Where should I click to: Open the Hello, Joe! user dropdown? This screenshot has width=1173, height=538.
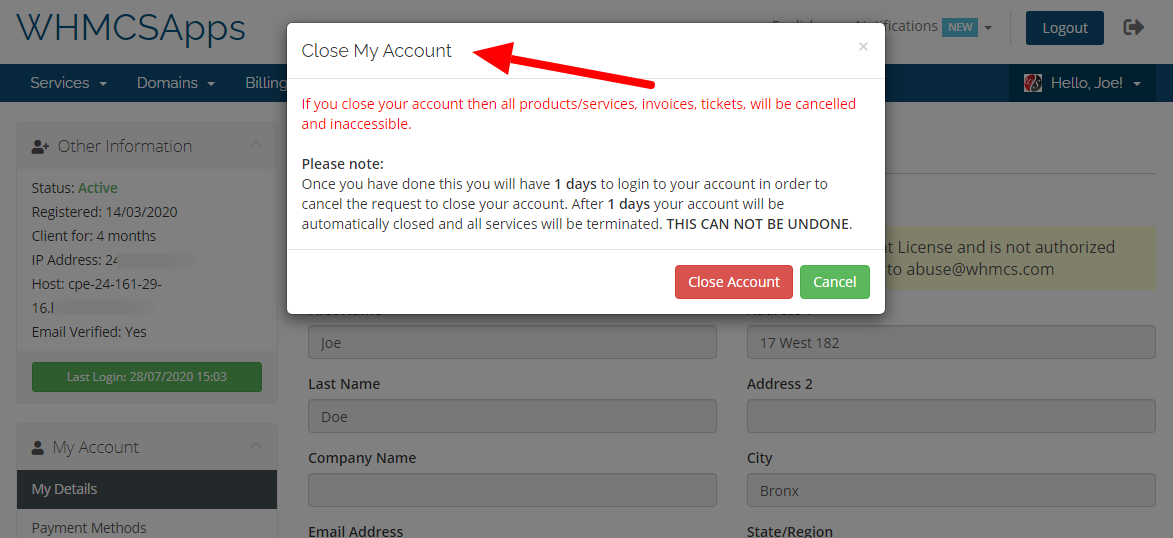click(x=1083, y=83)
